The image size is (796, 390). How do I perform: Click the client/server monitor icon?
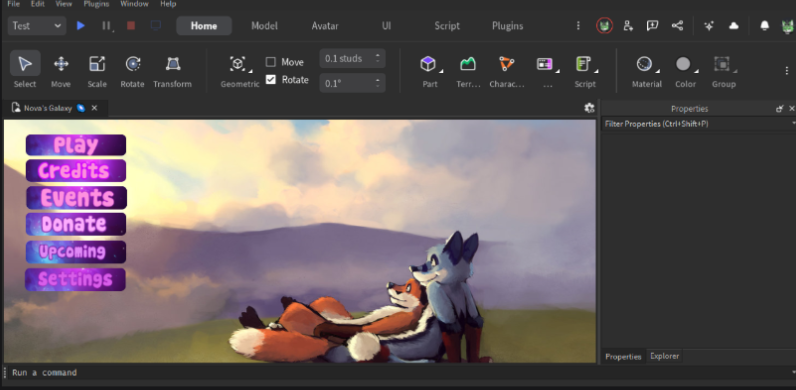[156, 25]
